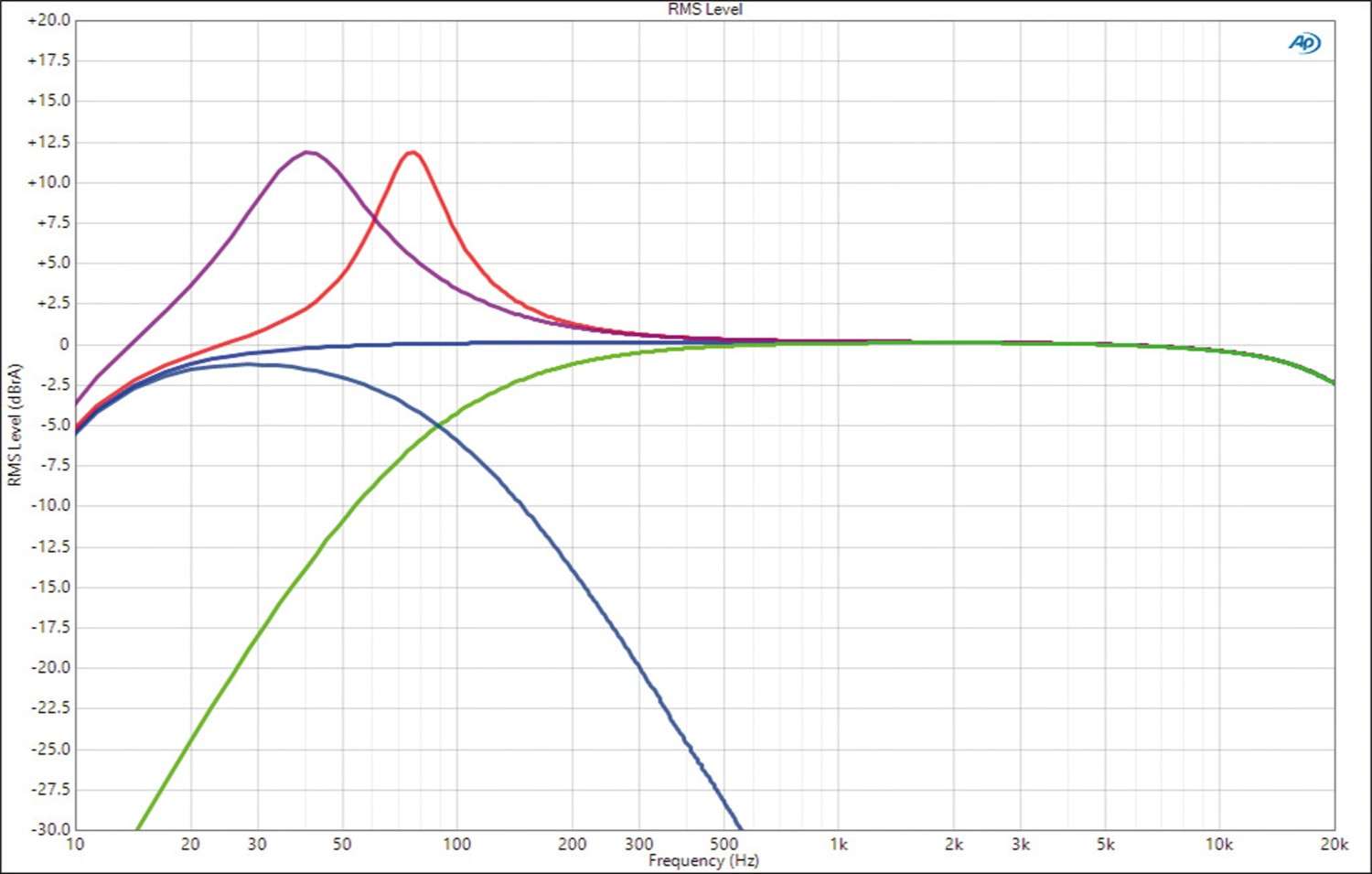
Task: Click the 200 Hz x-axis label
Action: [573, 844]
